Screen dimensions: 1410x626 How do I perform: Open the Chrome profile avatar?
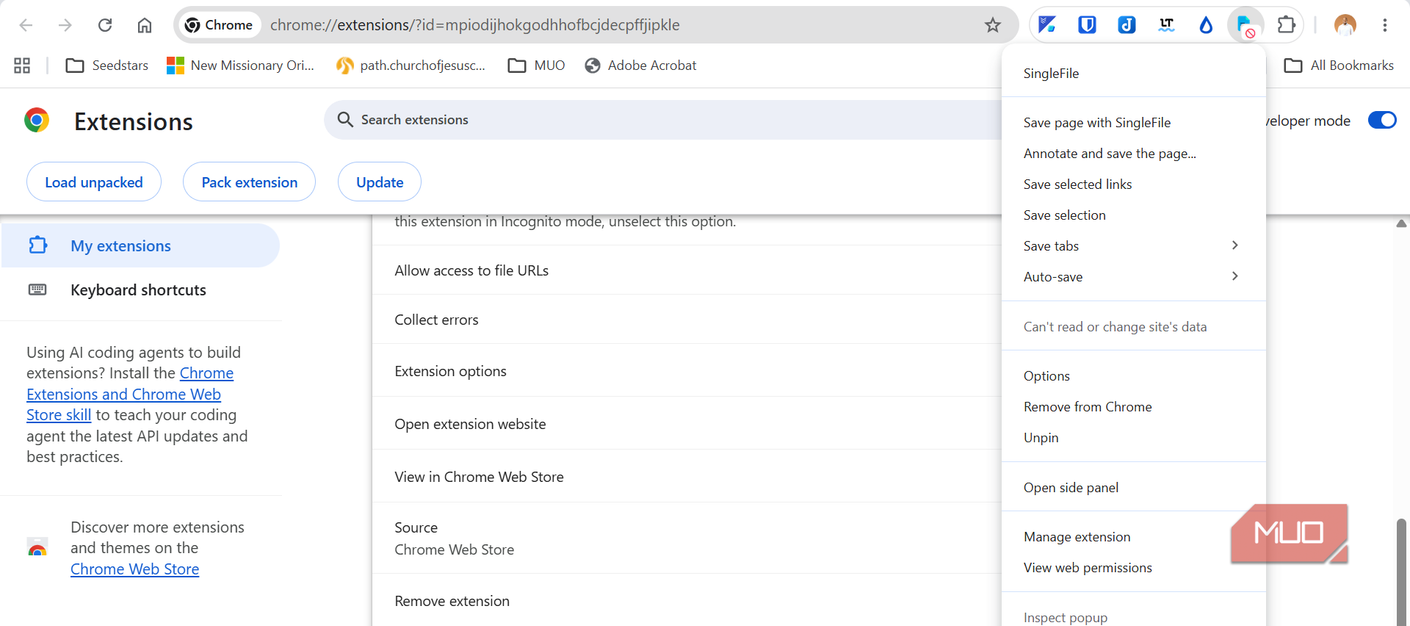pos(1345,25)
